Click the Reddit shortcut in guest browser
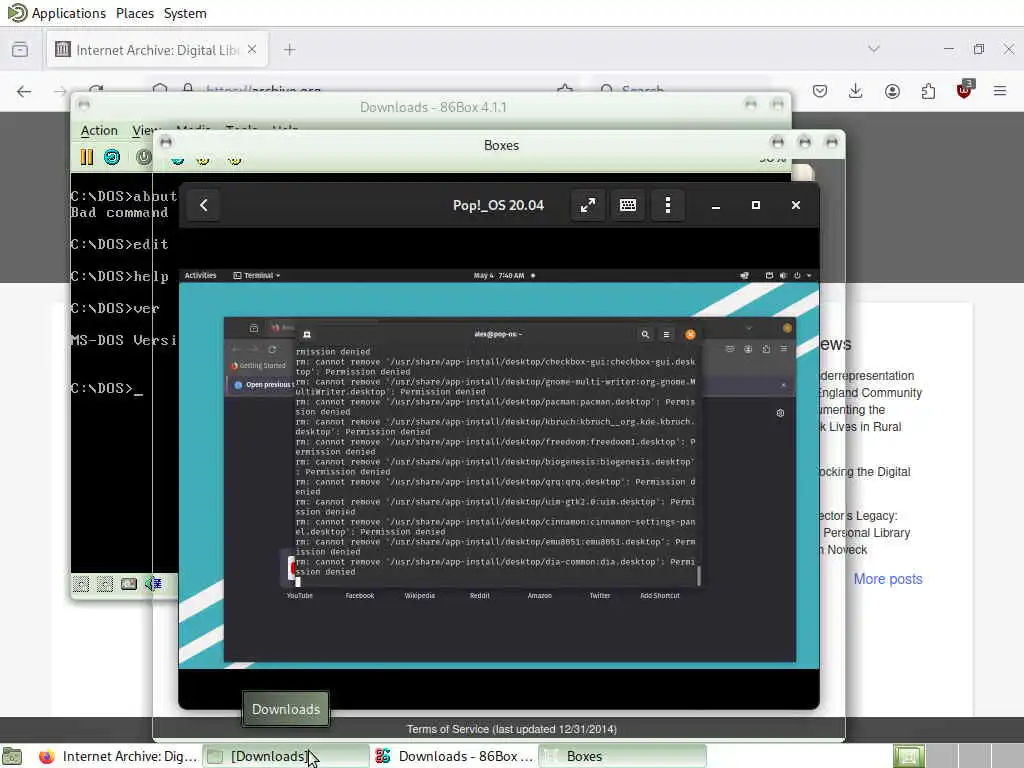 479,596
